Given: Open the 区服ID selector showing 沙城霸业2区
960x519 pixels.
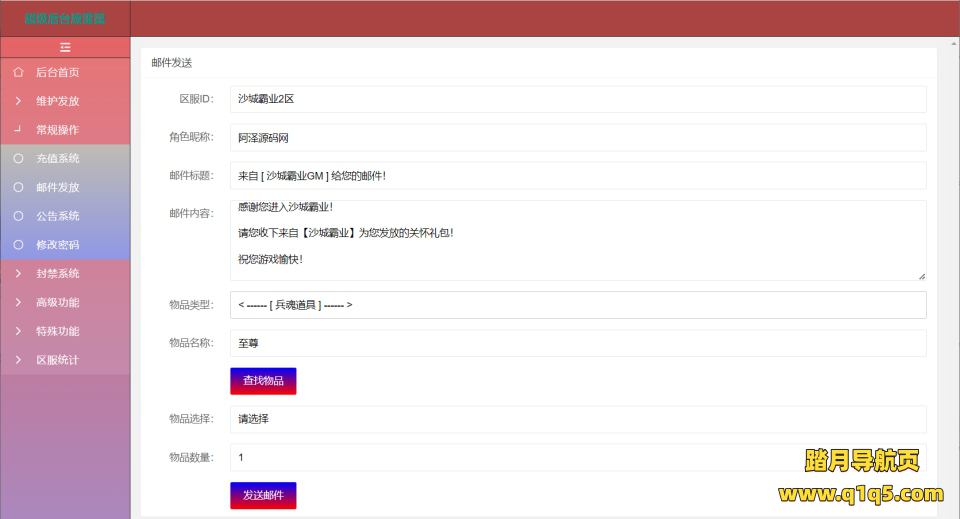Looking at the screenshot, I should tap(577, 99).
